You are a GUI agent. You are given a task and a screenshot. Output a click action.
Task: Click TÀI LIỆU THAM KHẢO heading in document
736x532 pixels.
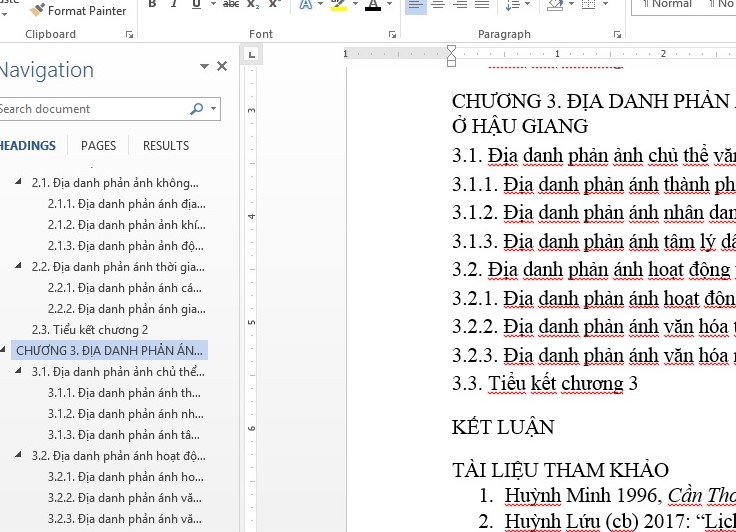pos(560,470)
